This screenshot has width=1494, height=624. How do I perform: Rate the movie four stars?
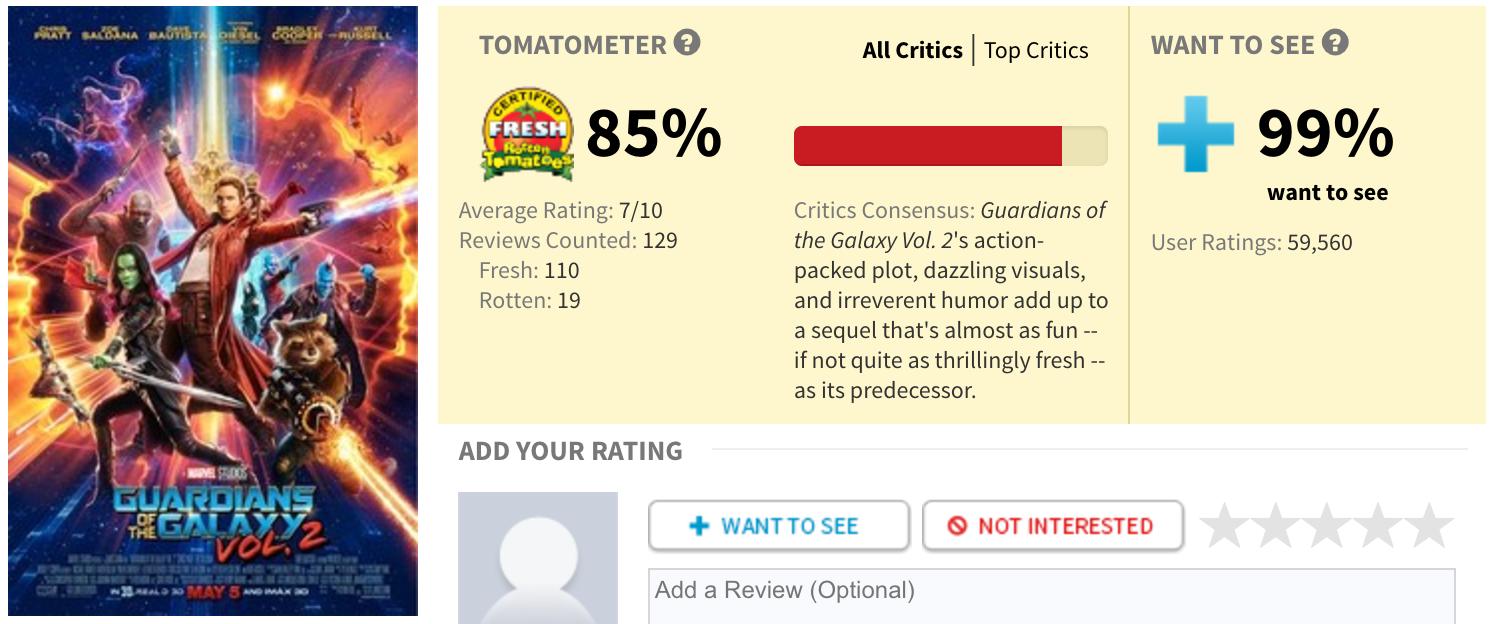click(1378, 526)
